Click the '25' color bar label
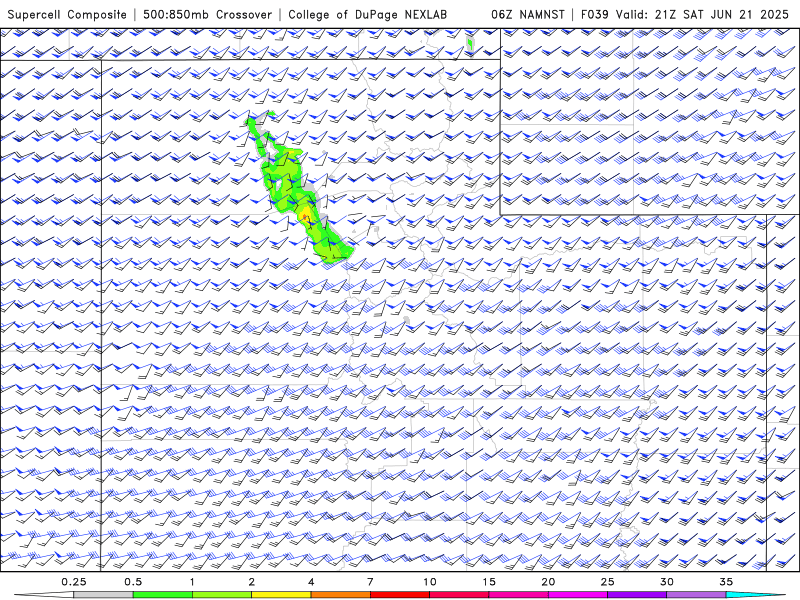Viewport: 800px width, 600px height. click(607, 582)
